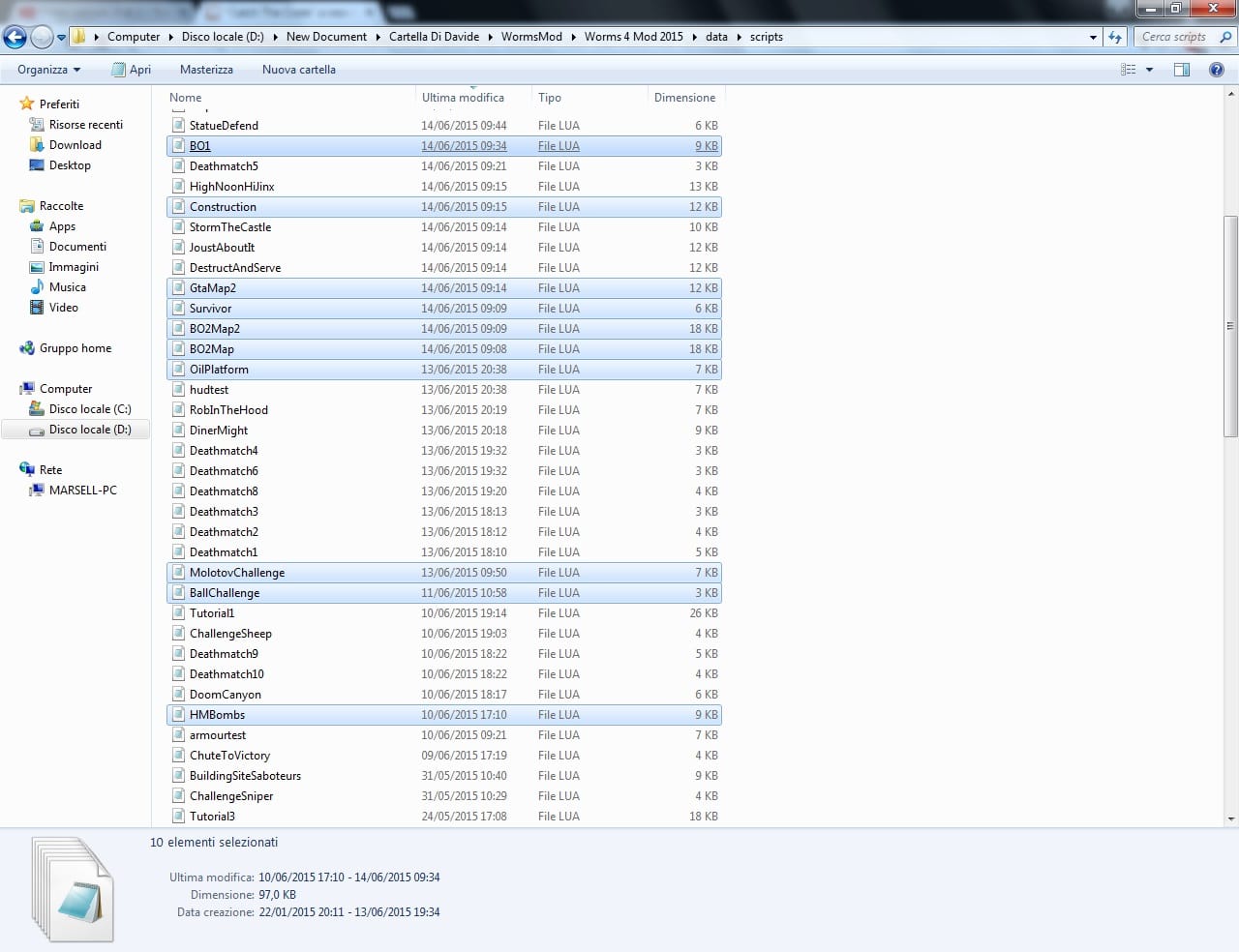The height and width of the screenshot is (952, 1239).
Task: Open the address bar history dropdown
Action: point(1094,38)
